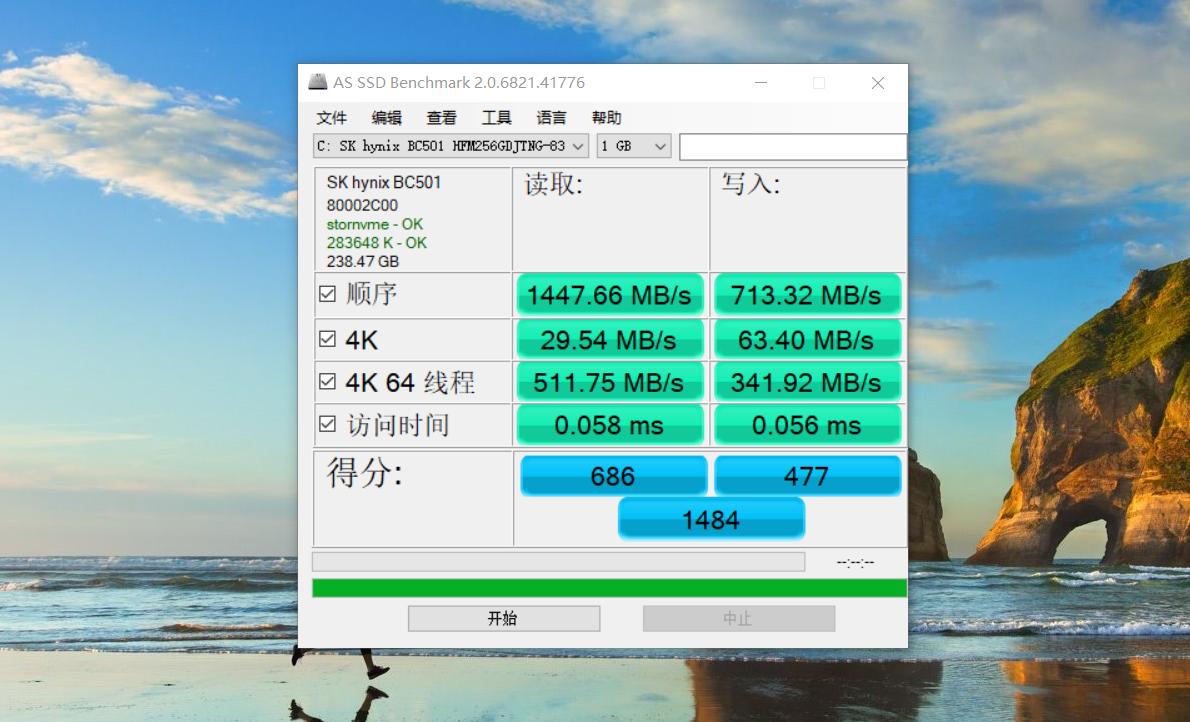Click the green overall progress bar
Screen dimensions: 1190x722
click(x=609, y=588)
